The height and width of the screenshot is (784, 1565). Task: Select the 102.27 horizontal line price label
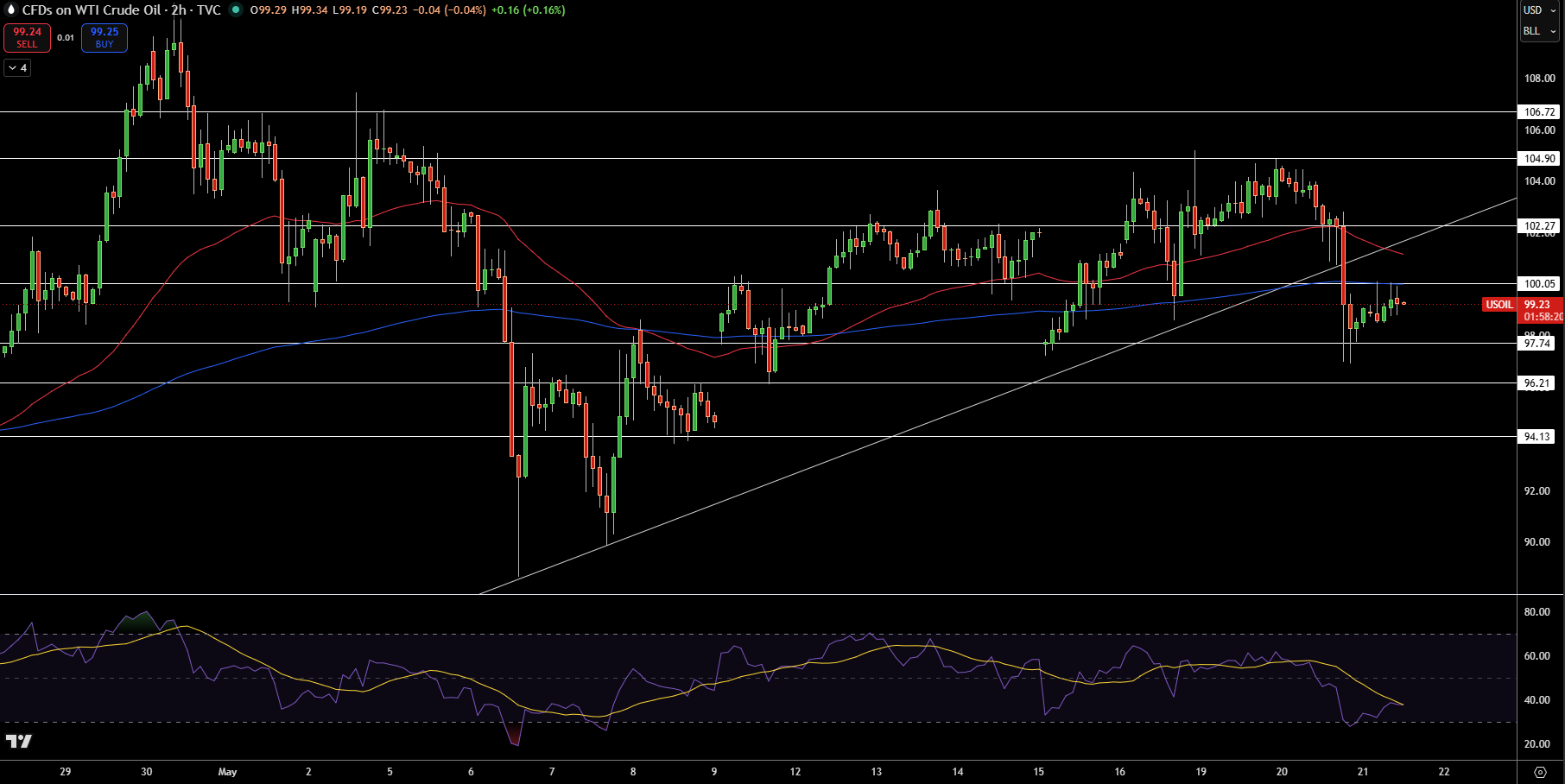1539,226
